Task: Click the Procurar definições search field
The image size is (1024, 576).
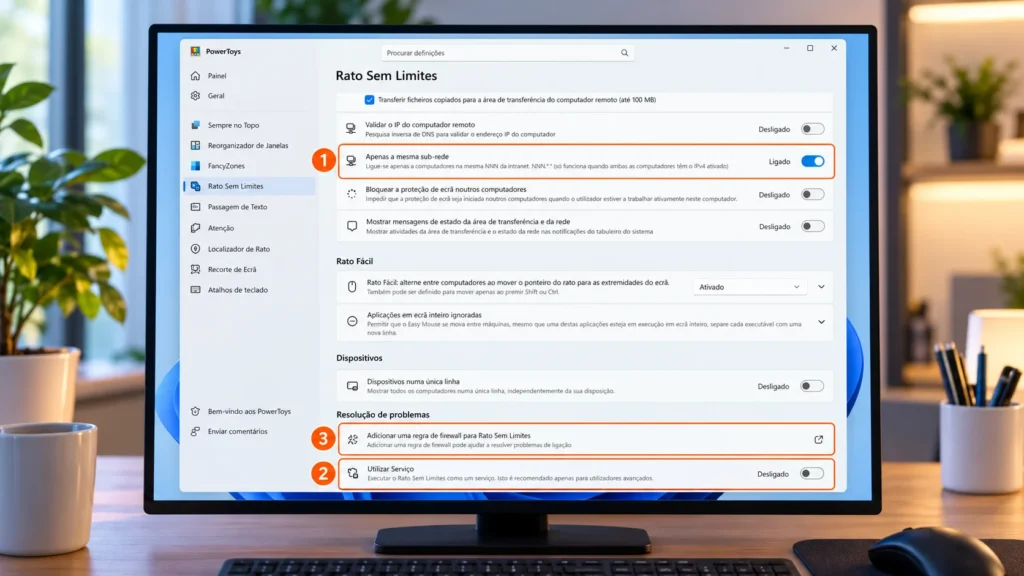Action: tap(507, 53)
